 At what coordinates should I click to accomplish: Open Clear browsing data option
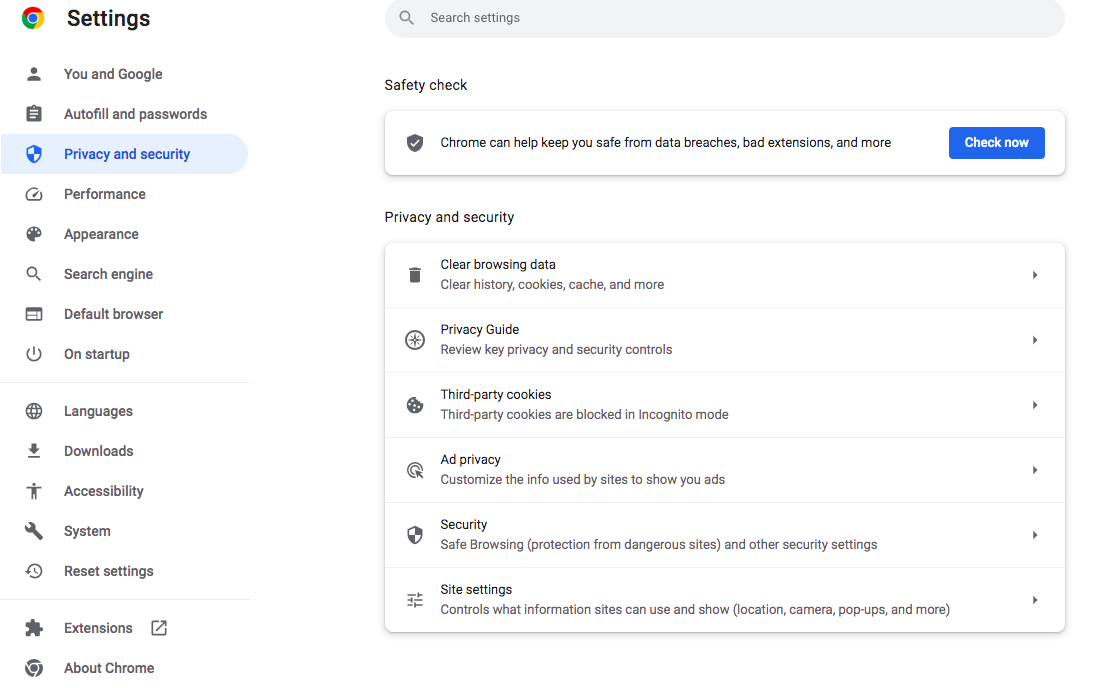tap(724, 275)
